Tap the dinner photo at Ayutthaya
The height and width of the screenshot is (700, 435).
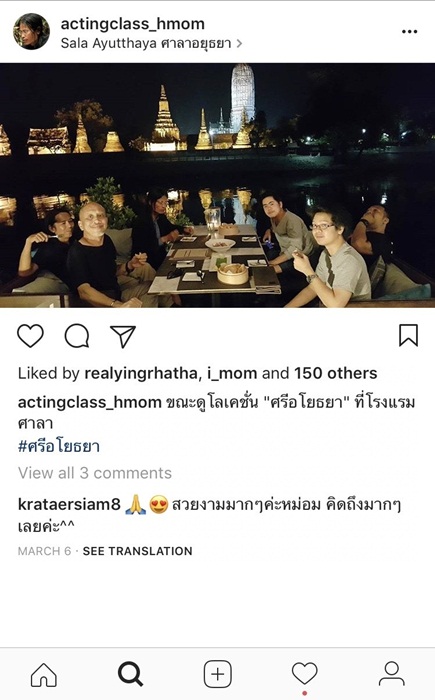point(218,185)
